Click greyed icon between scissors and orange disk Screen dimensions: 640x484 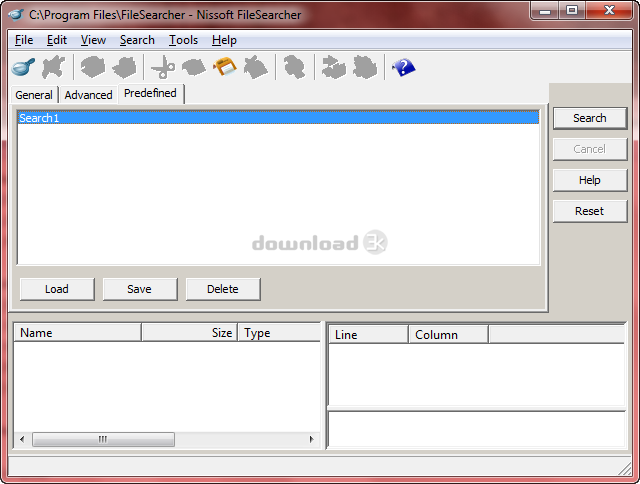[194, 67]
